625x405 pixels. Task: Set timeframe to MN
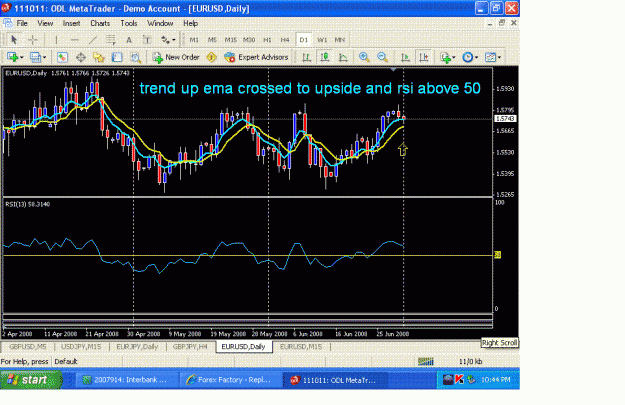pyautogui.click(x=340, y=39)
